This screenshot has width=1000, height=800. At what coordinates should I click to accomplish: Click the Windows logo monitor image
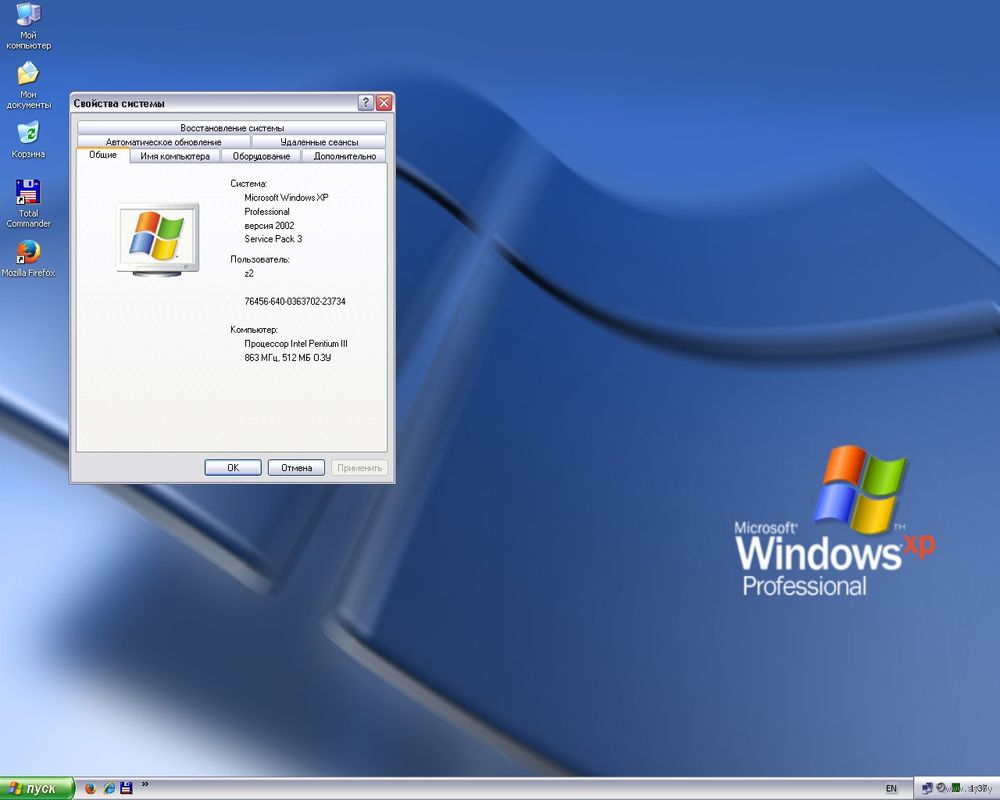(158, 240)
